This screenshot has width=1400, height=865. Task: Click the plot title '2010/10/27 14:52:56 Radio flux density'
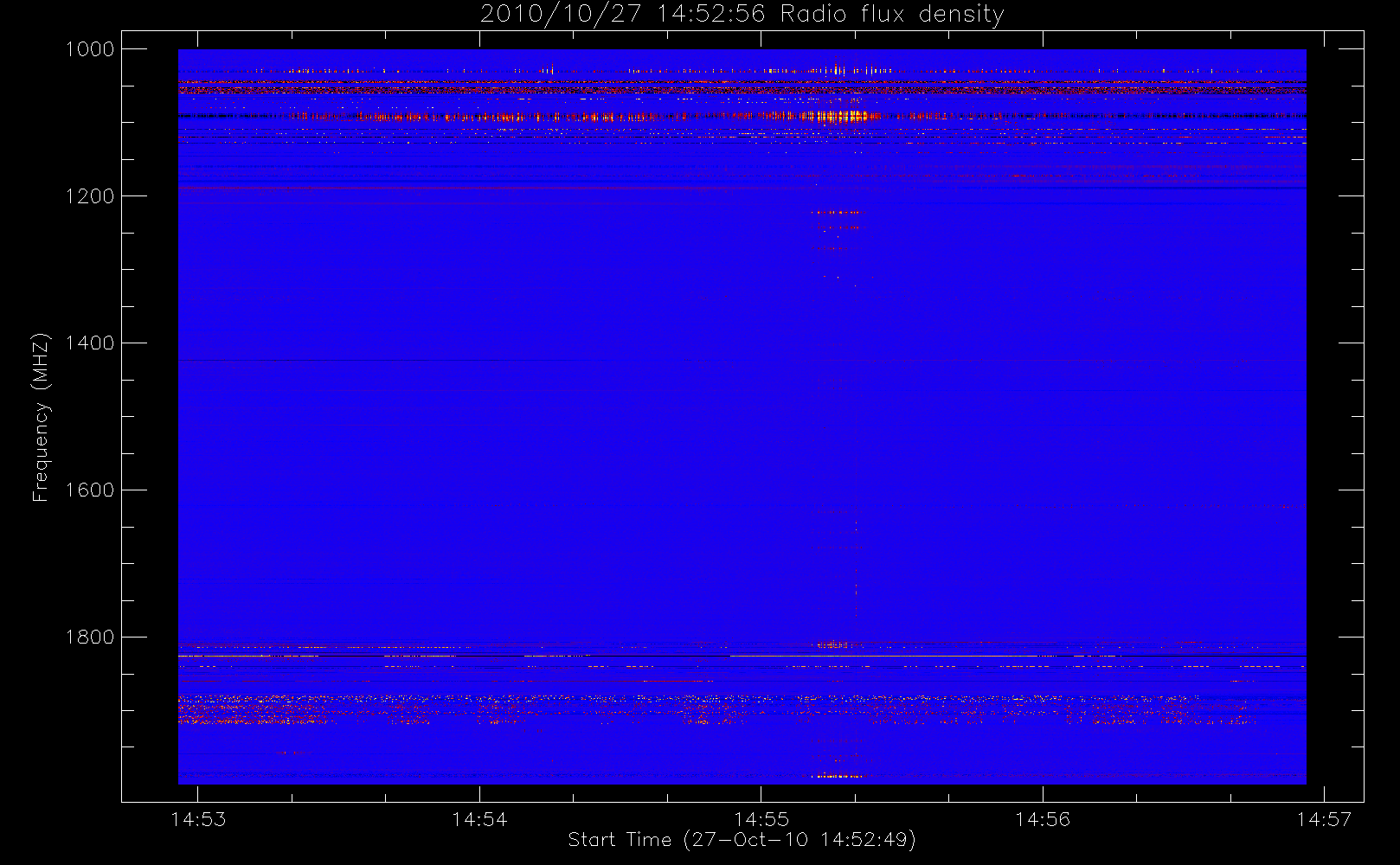pos(742,15)
